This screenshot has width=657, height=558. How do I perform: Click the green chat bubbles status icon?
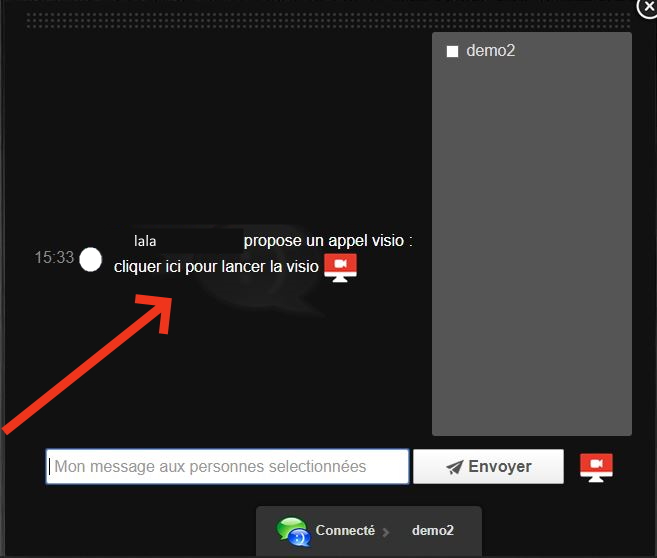coord(293,532)
